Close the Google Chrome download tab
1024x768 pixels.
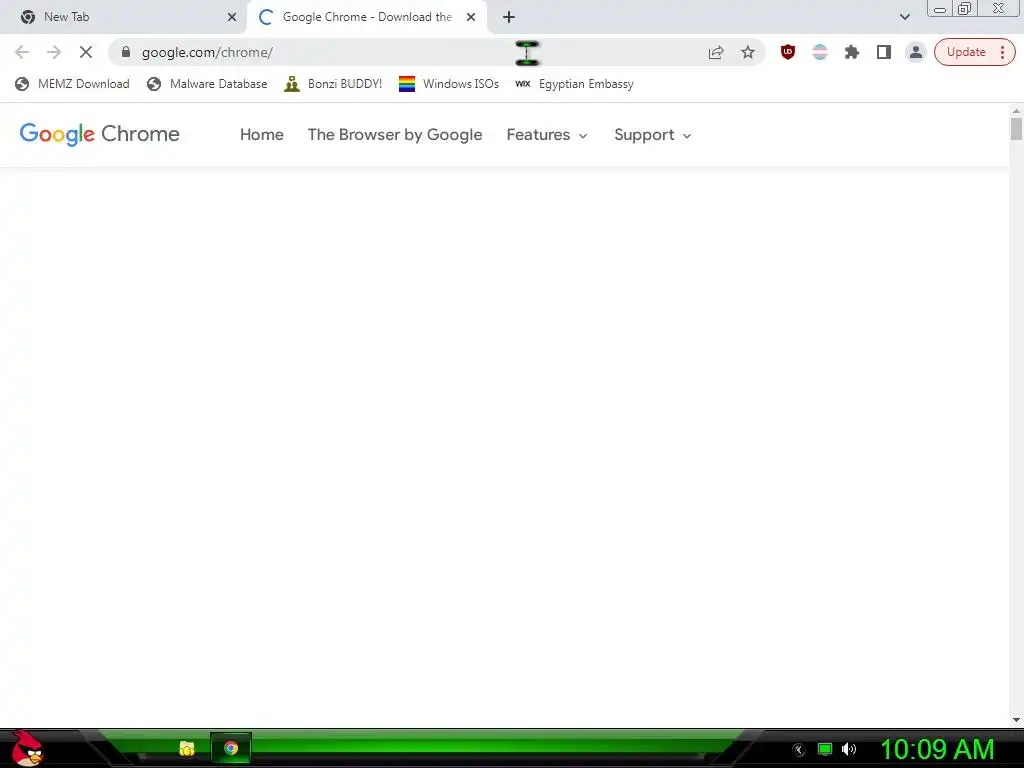[471, 17]
